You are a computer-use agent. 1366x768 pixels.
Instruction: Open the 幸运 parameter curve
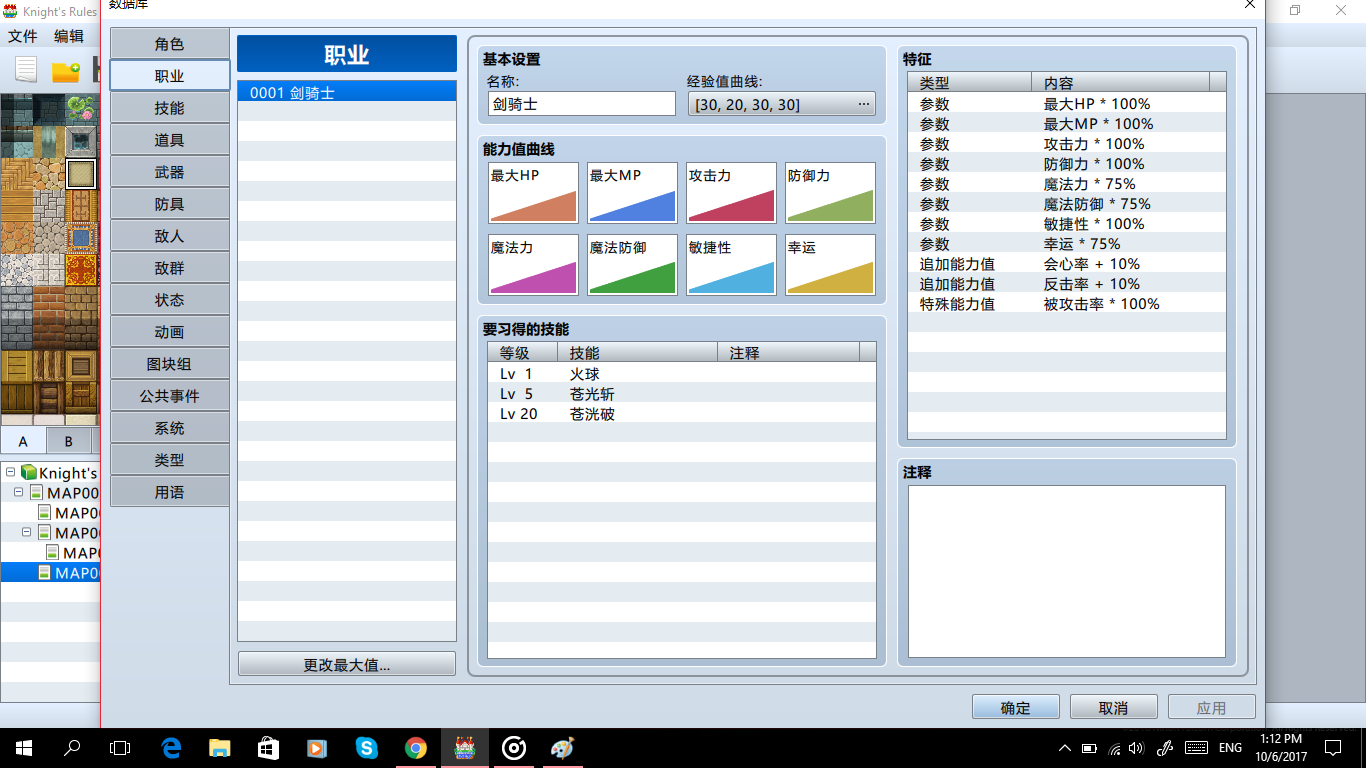click(x=830, y=265)
